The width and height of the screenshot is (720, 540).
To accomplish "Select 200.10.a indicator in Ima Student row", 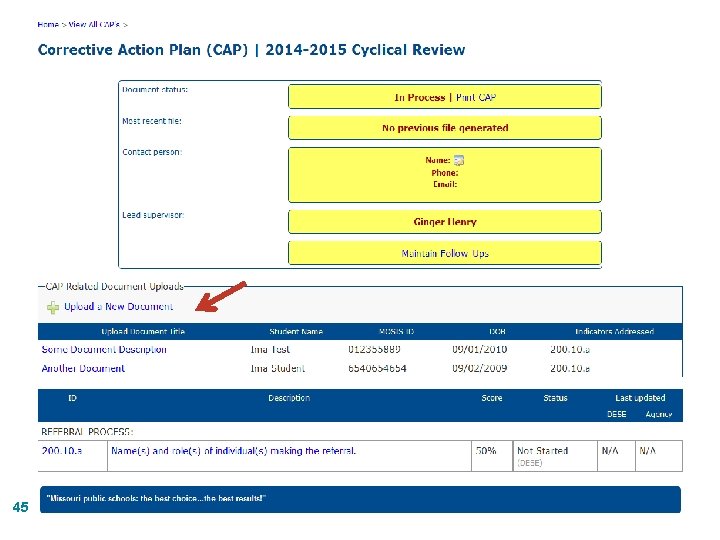I will [x=570, y=368].
